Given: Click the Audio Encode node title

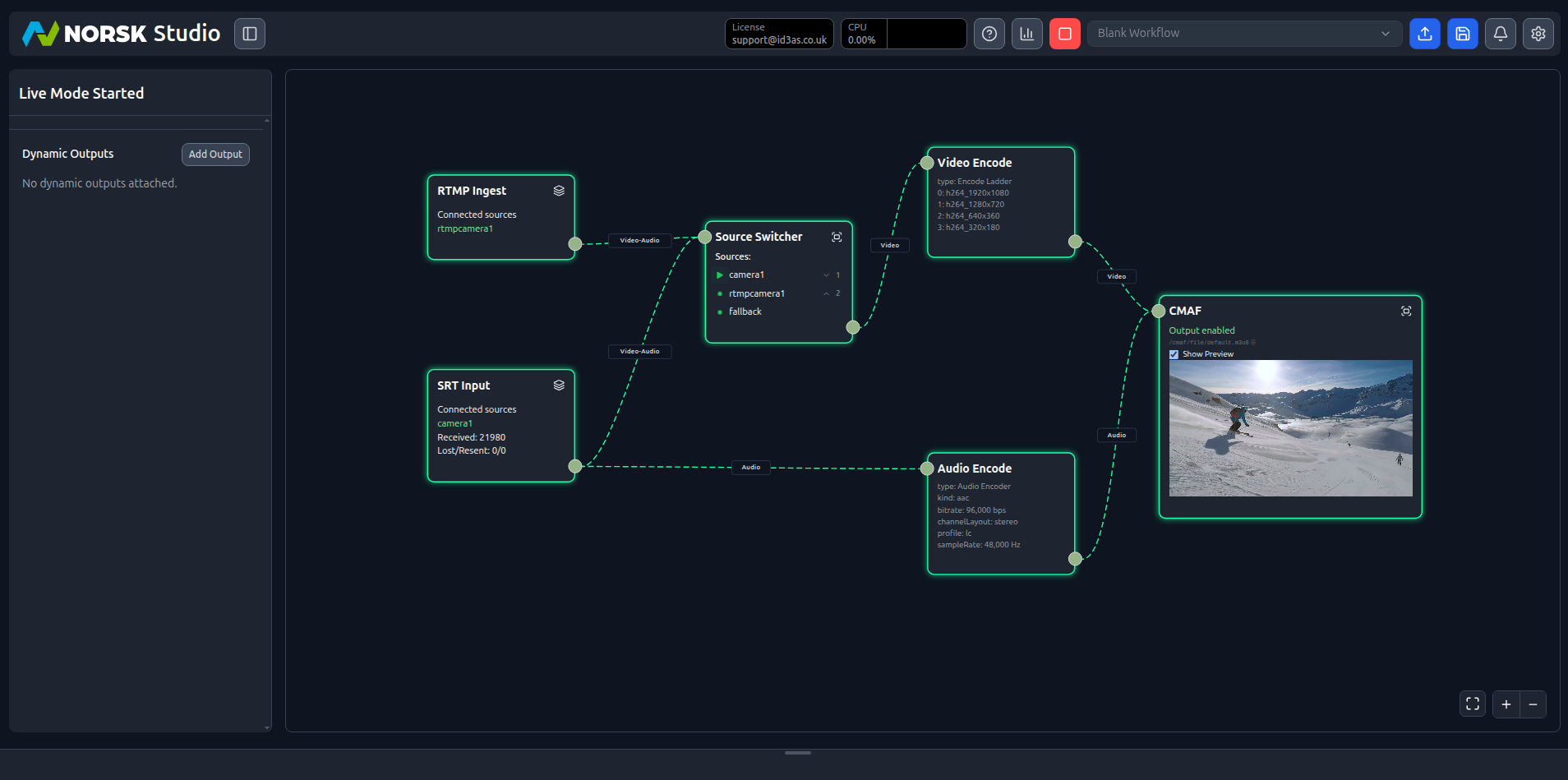Looking at the screenshot, I should 975,468.
